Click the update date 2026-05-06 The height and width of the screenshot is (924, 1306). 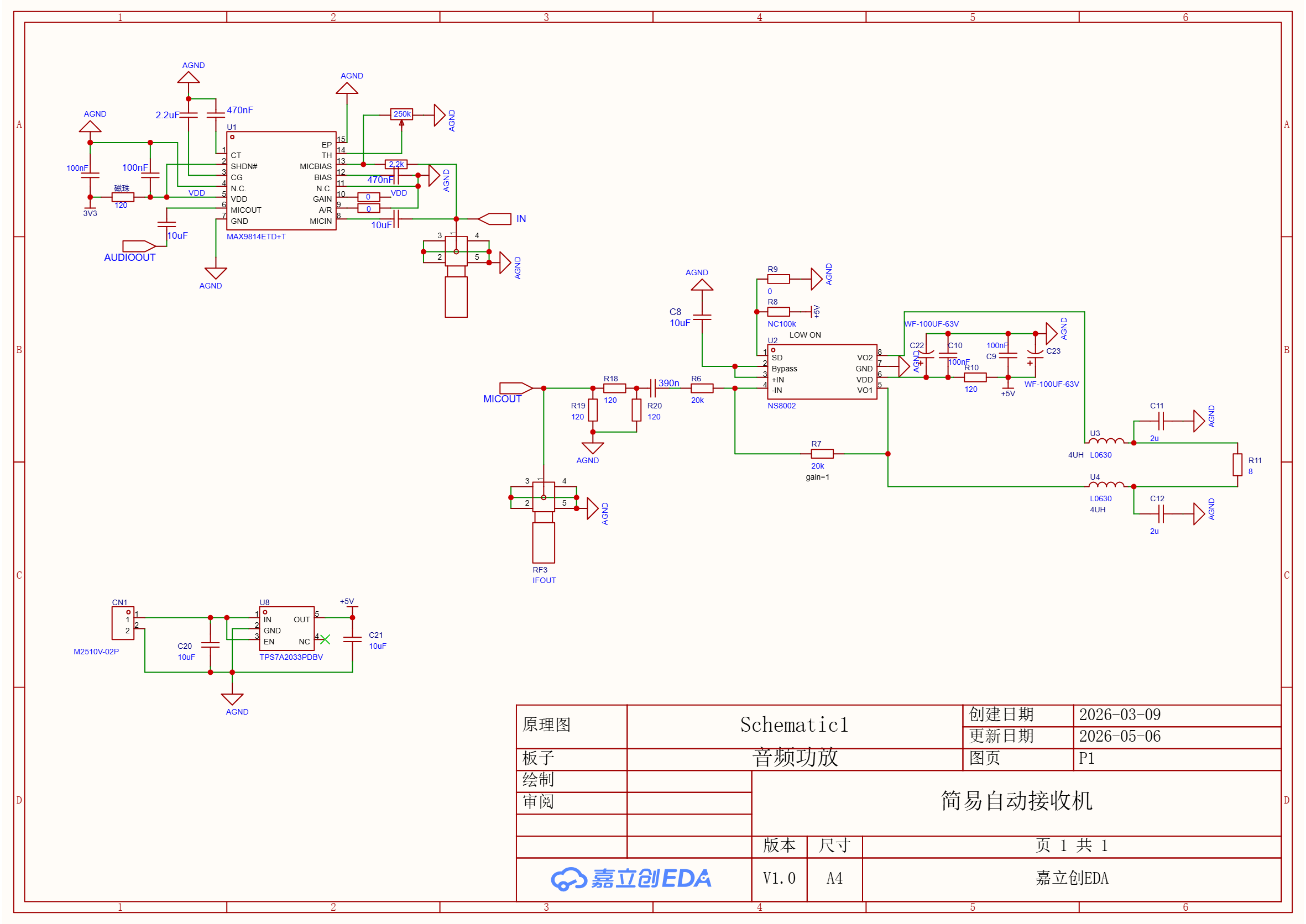[1119, 736]
